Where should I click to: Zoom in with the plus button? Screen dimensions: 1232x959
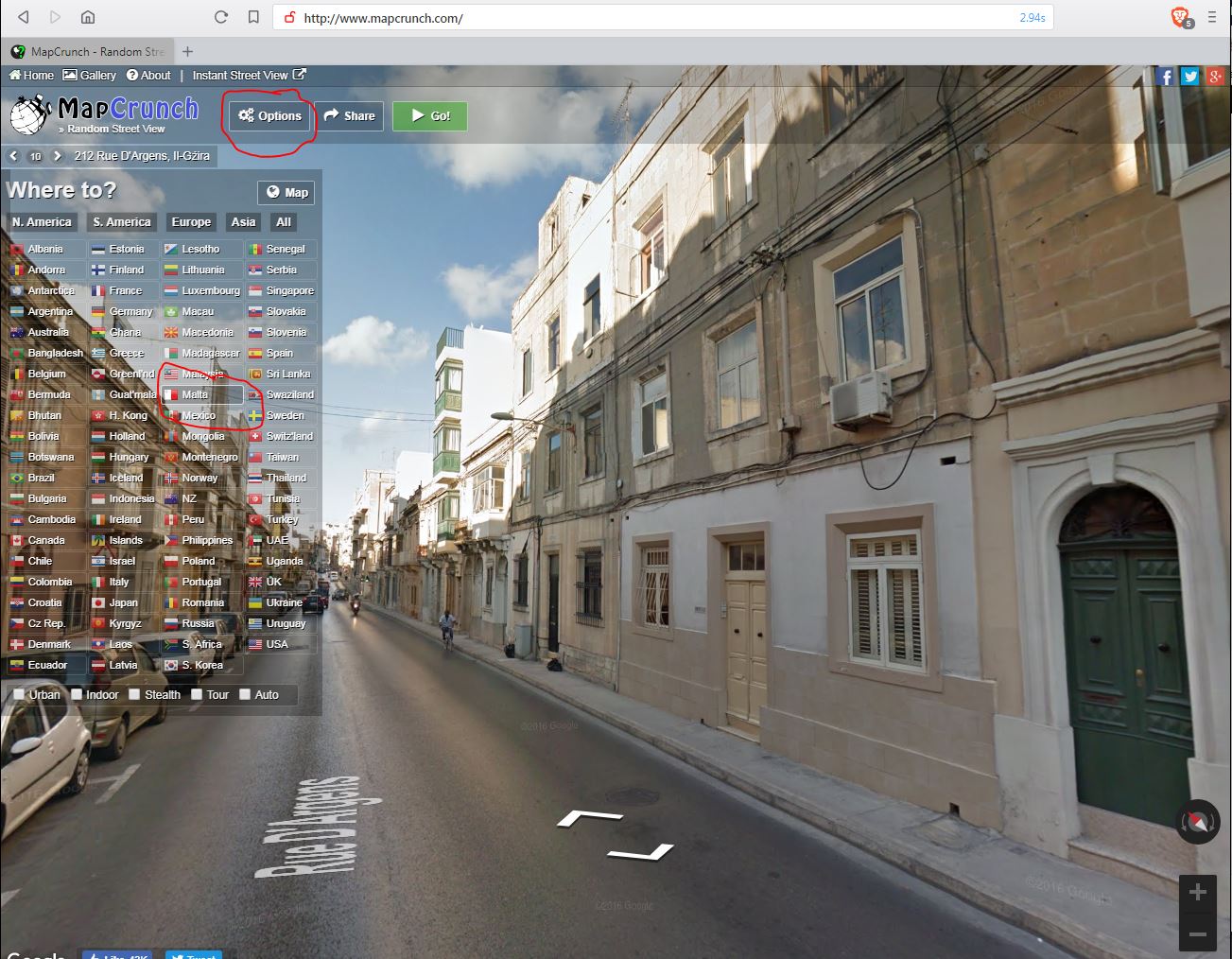tap(1197, 892)
